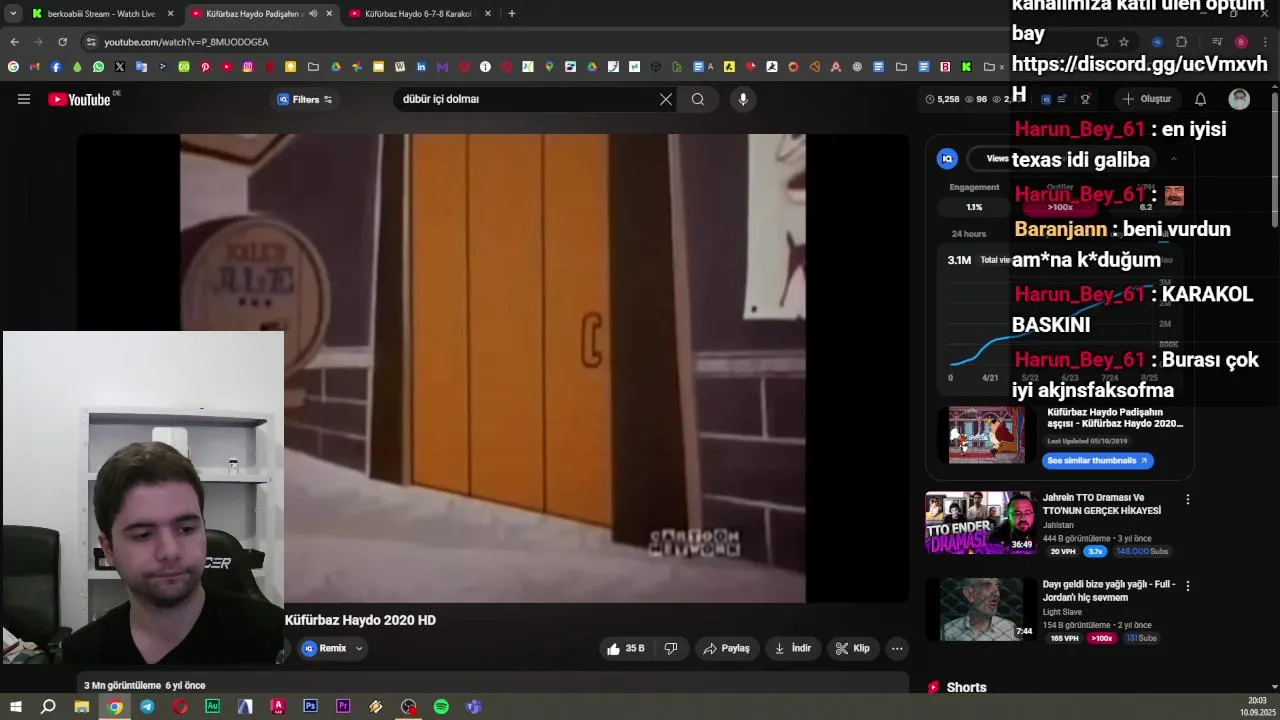This screenshot has height=720, width=1280.
Task: Close Küfürbaz Haydo 6-7-8 Karakol tab
Action: [488, 14]
